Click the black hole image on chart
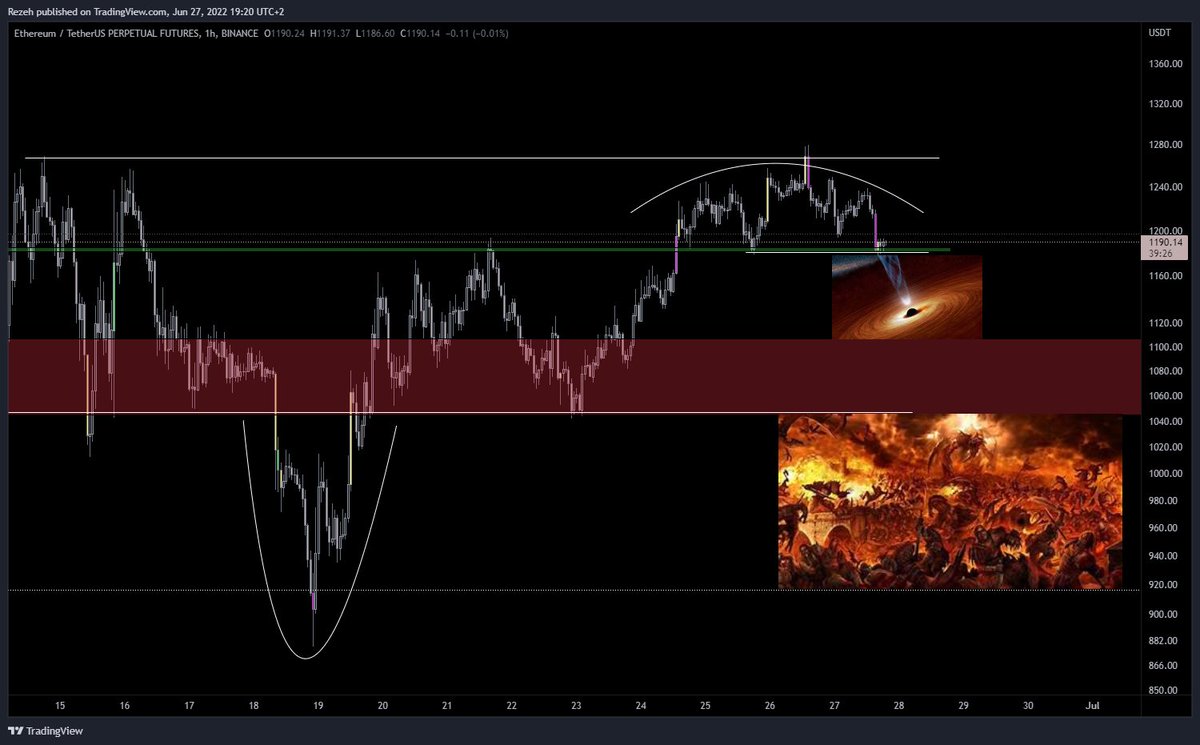This screenshot has height=745, width=1200. tap(907, 297)
